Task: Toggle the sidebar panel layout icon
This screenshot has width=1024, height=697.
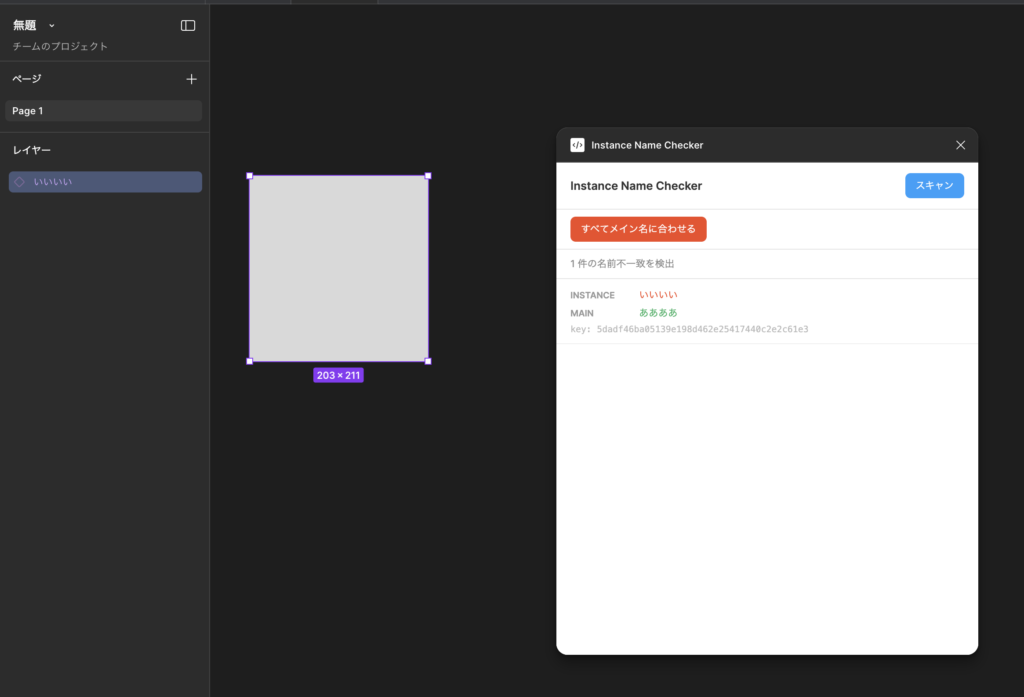Action: pos(188,25)
